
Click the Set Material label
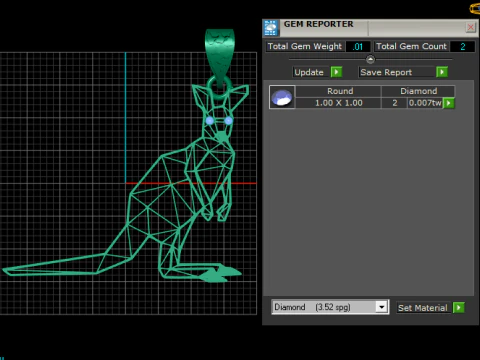click(423, 308)
